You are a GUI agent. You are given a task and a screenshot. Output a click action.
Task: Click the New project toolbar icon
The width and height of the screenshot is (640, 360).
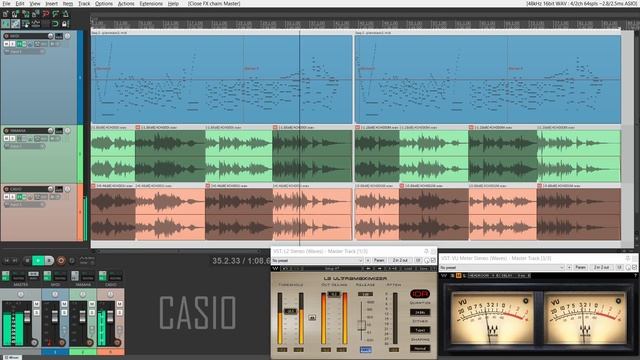click(x=5, y=13)
